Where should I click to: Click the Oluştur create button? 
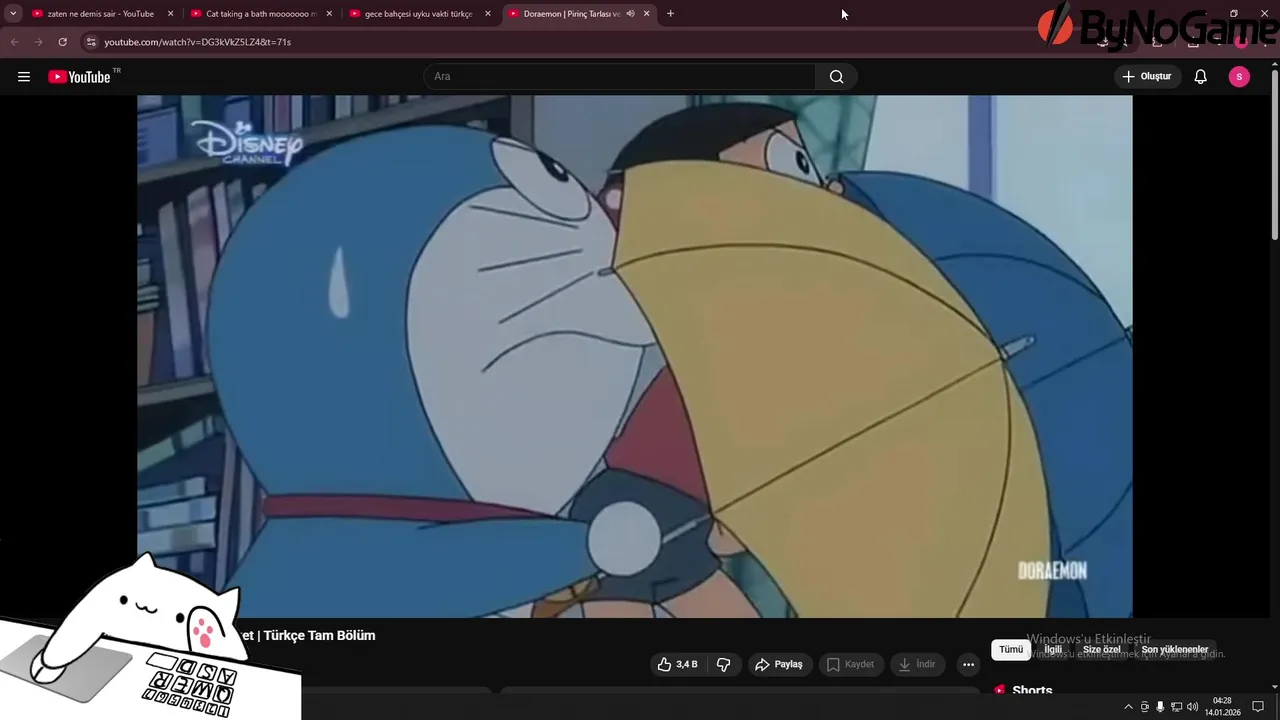[1147, 77]
